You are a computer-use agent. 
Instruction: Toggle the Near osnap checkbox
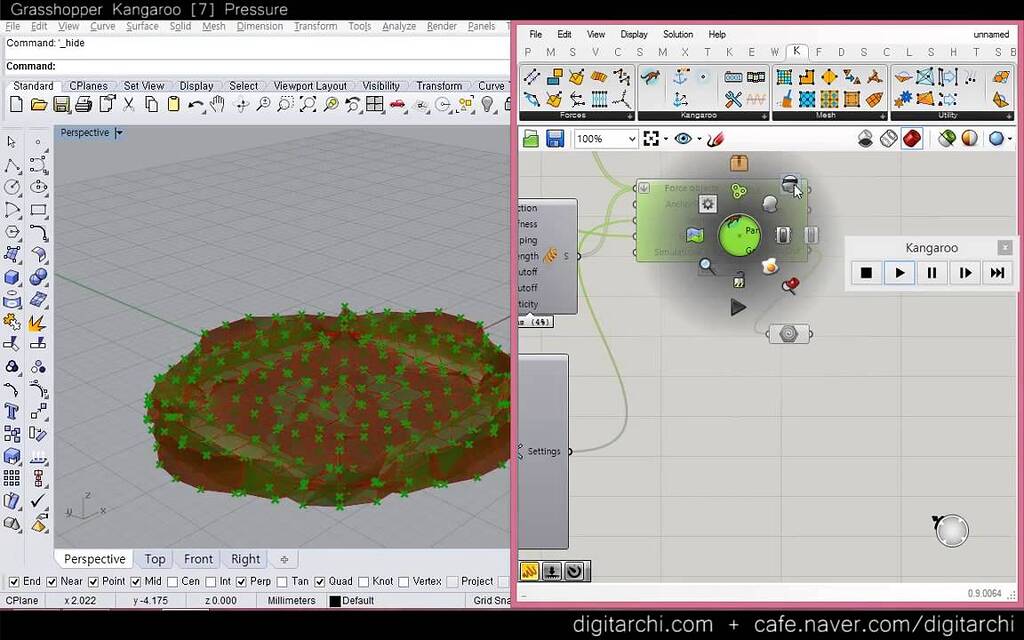(x=52, y=581)
